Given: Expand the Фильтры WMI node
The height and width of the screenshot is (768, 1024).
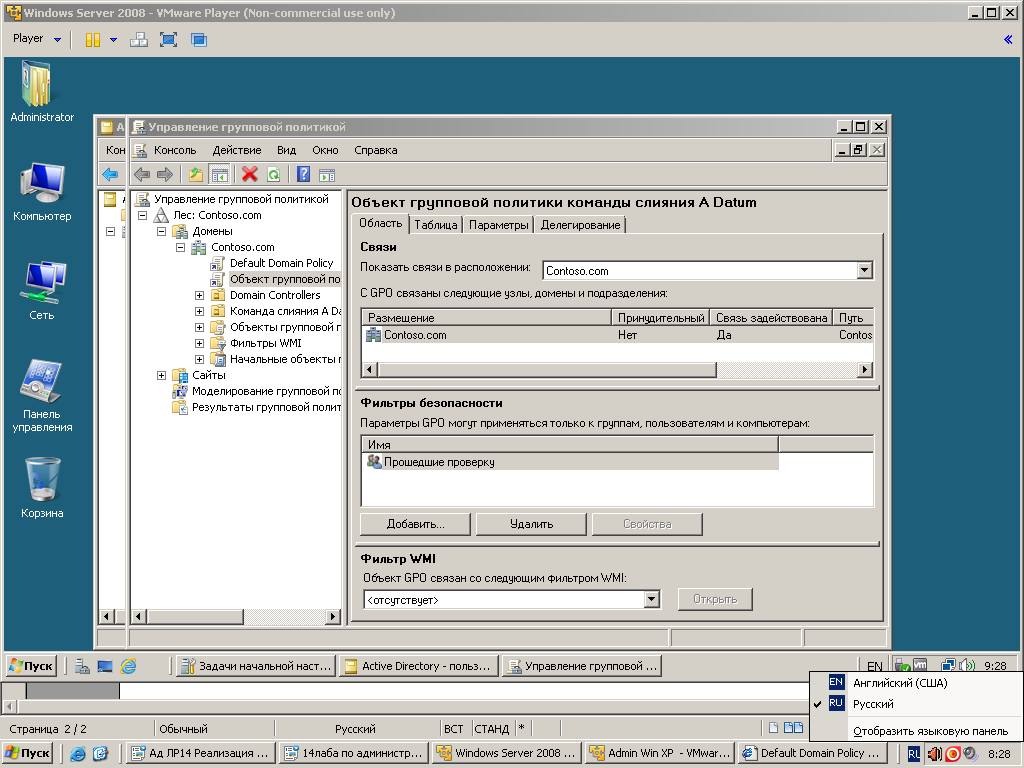Looking at the screenshot, I should 200,343.
